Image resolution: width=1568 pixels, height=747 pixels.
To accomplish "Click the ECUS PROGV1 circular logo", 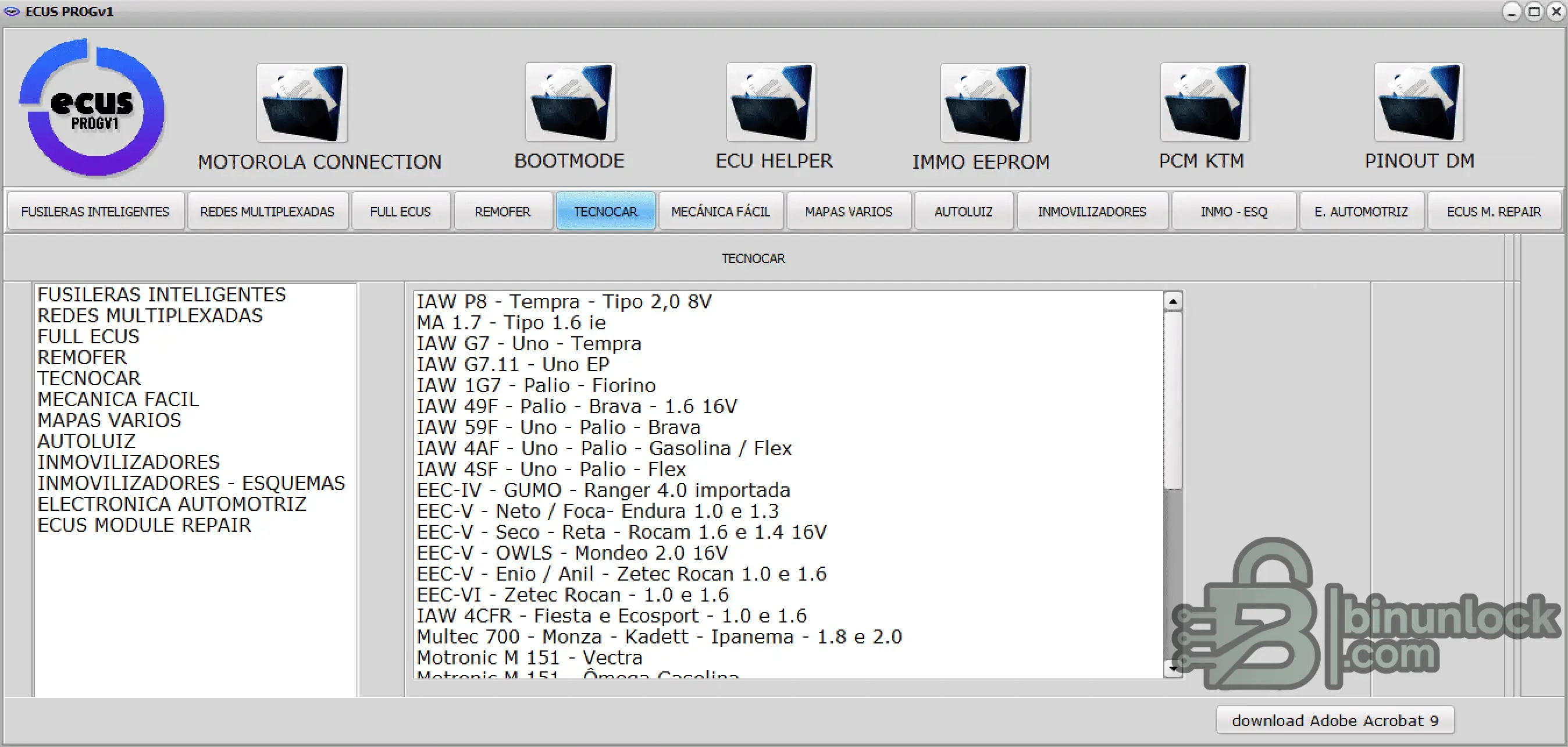I will tap(92, 108).
